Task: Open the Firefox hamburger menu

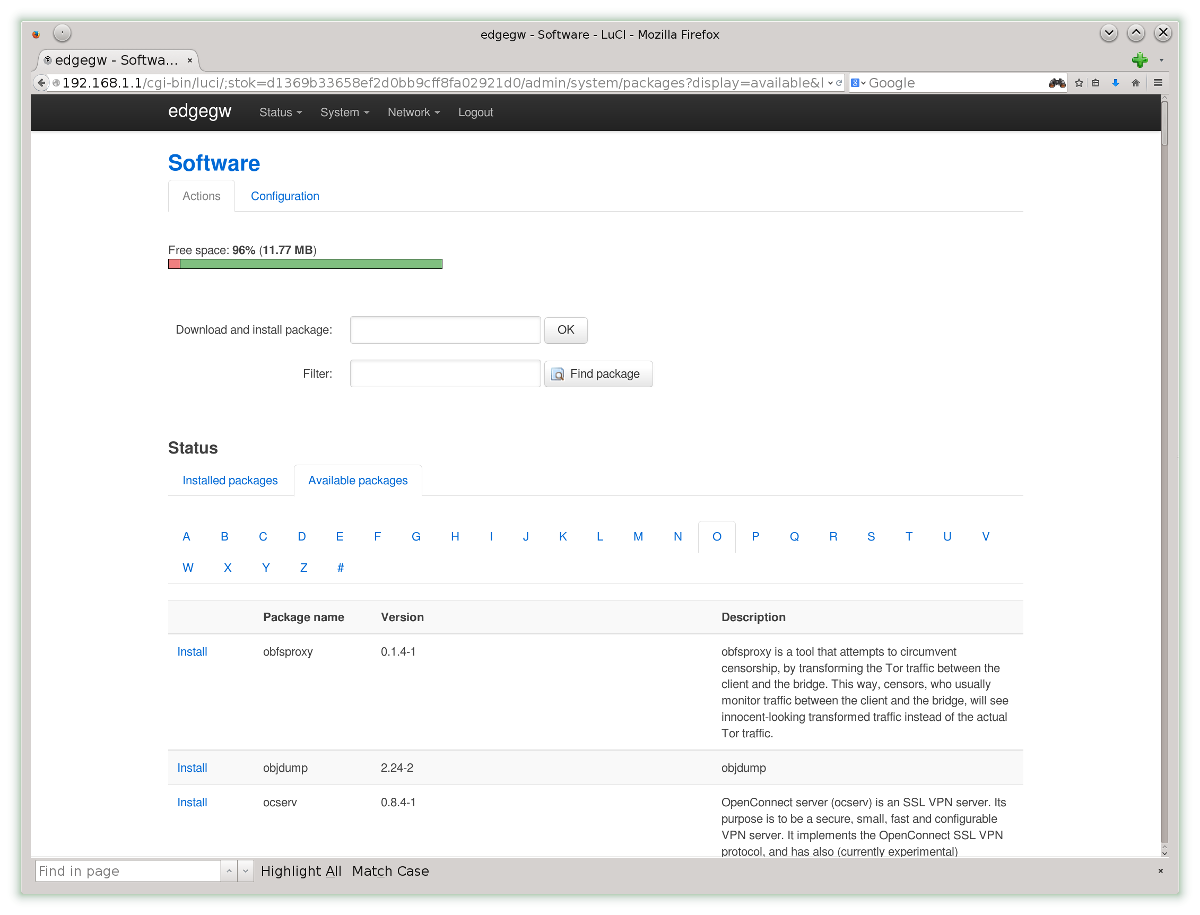Action: pos(1158,83)
